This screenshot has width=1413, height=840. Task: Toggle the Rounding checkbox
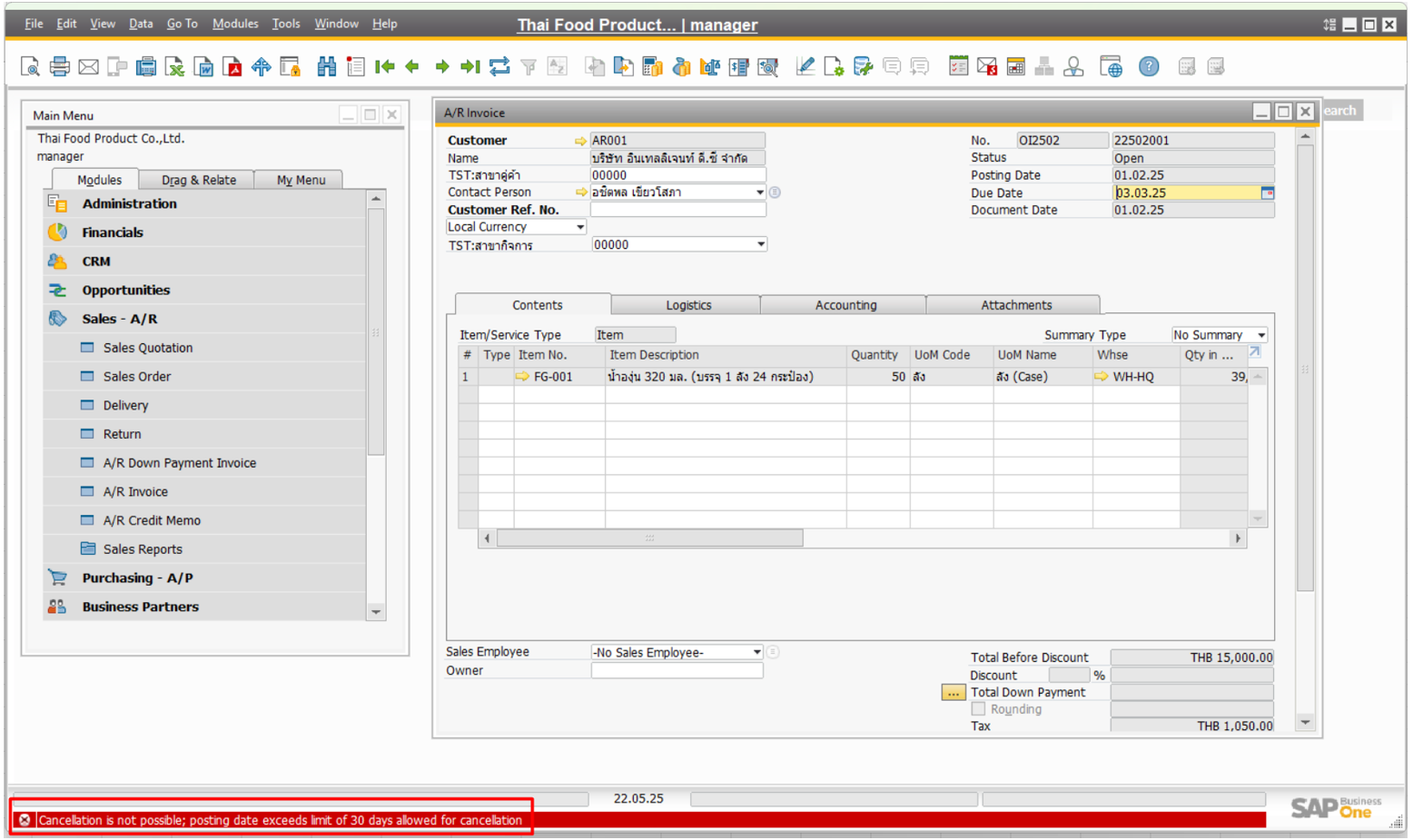pos(978,708)
